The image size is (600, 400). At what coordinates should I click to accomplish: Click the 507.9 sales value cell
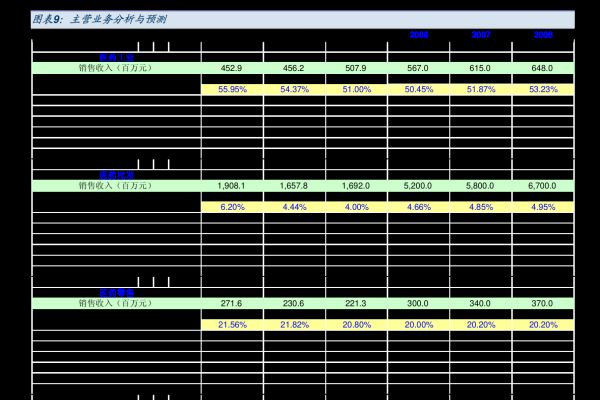coord(355,68)
